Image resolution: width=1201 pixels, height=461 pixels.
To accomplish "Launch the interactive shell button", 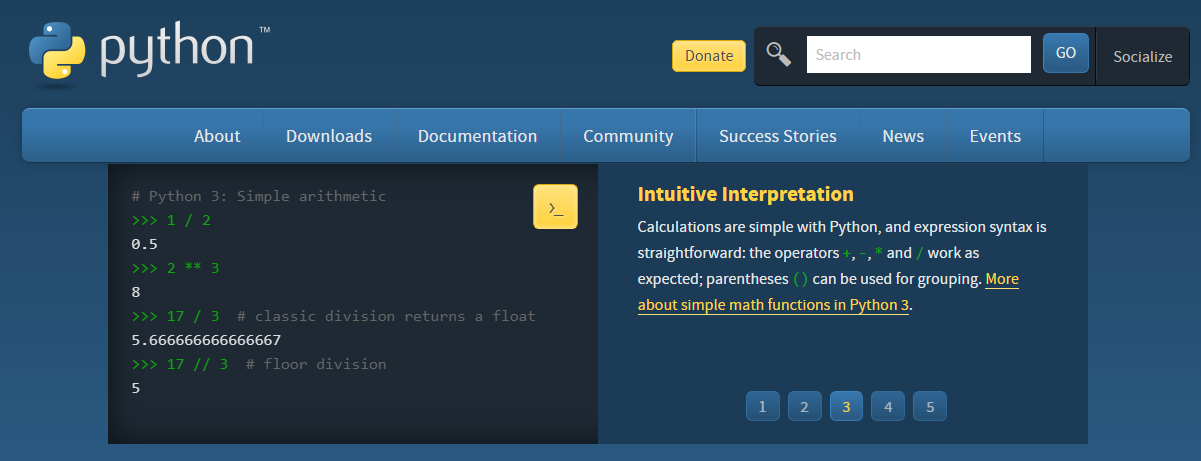I will point(555,207).
